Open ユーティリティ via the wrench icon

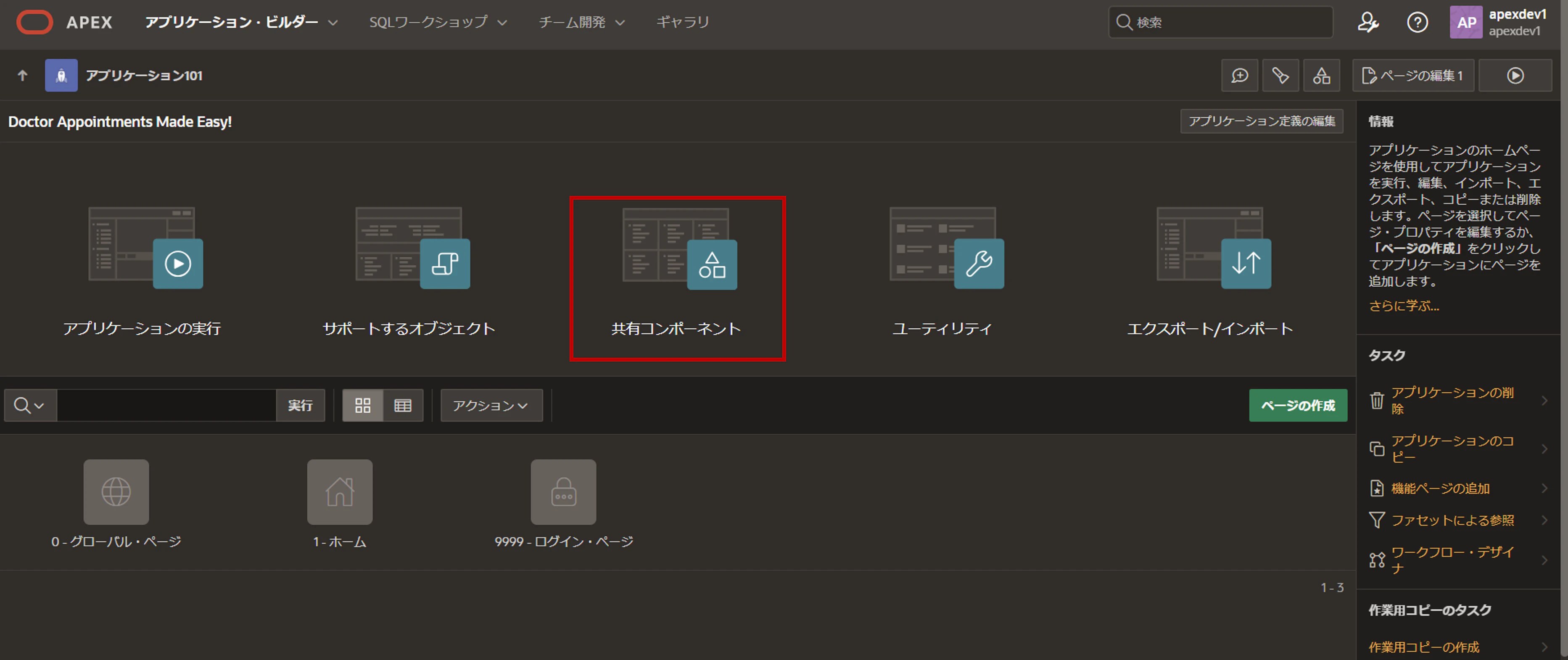pos(979,264)
